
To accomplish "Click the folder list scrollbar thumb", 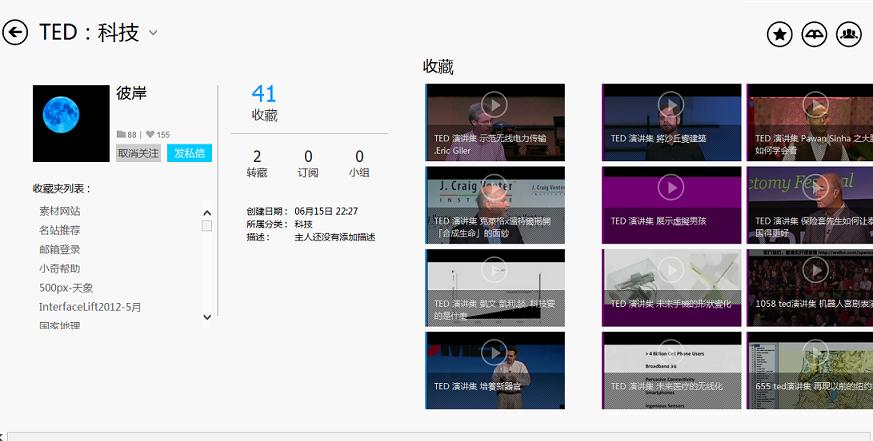I will pyautogui.click(x=207, y=226).
